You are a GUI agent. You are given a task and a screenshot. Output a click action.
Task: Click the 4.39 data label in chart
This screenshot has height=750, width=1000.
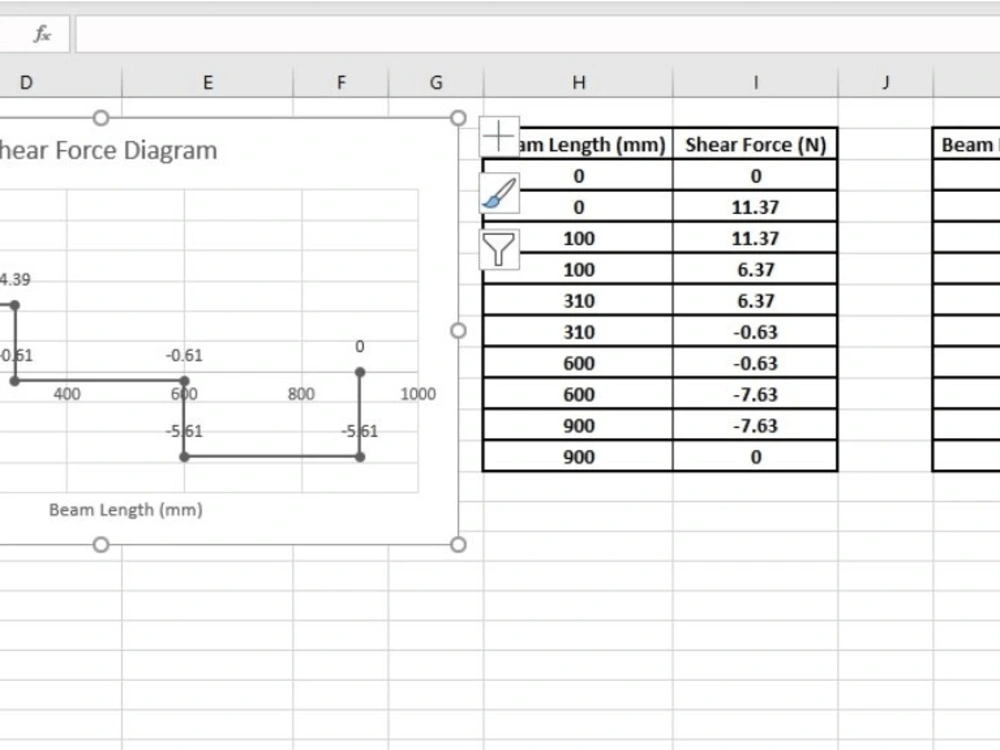[14, 279]
